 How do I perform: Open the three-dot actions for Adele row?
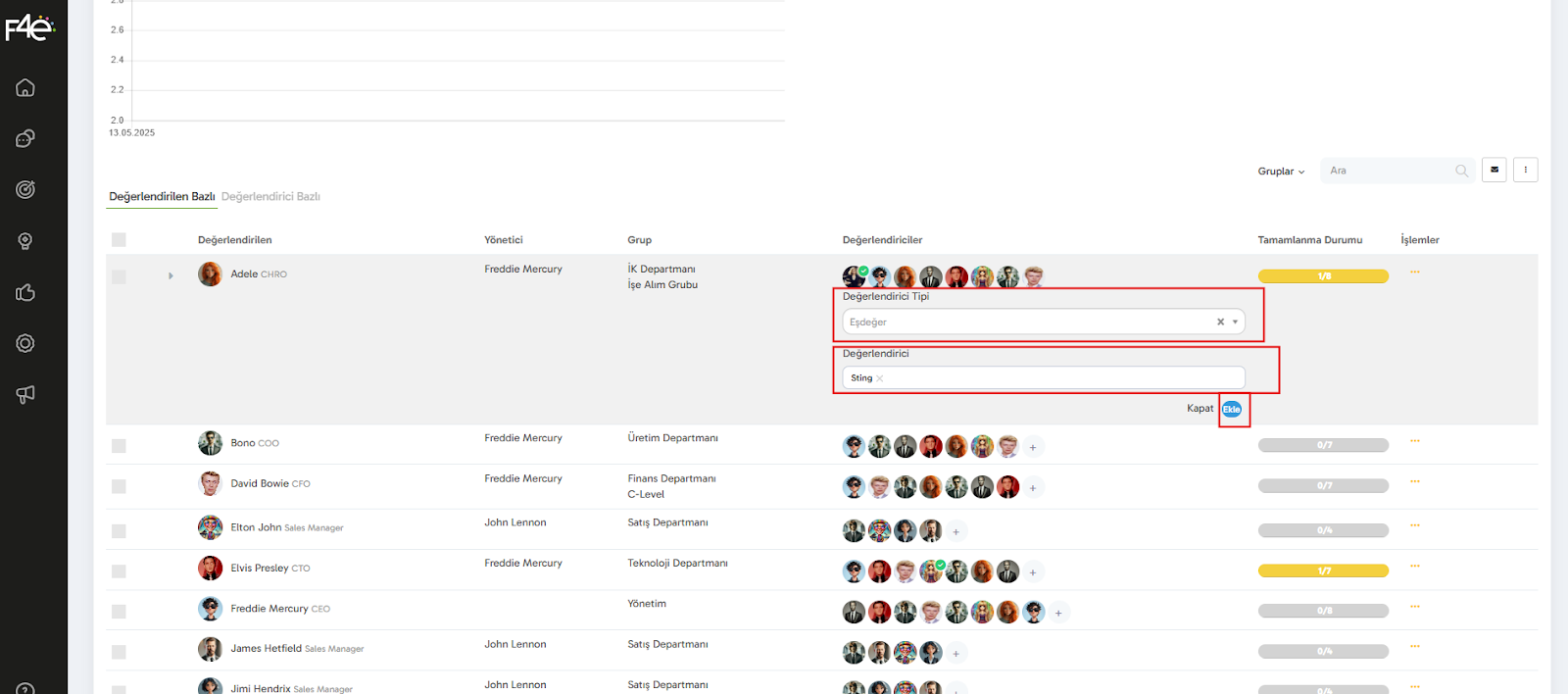[x=1414, y=273]
